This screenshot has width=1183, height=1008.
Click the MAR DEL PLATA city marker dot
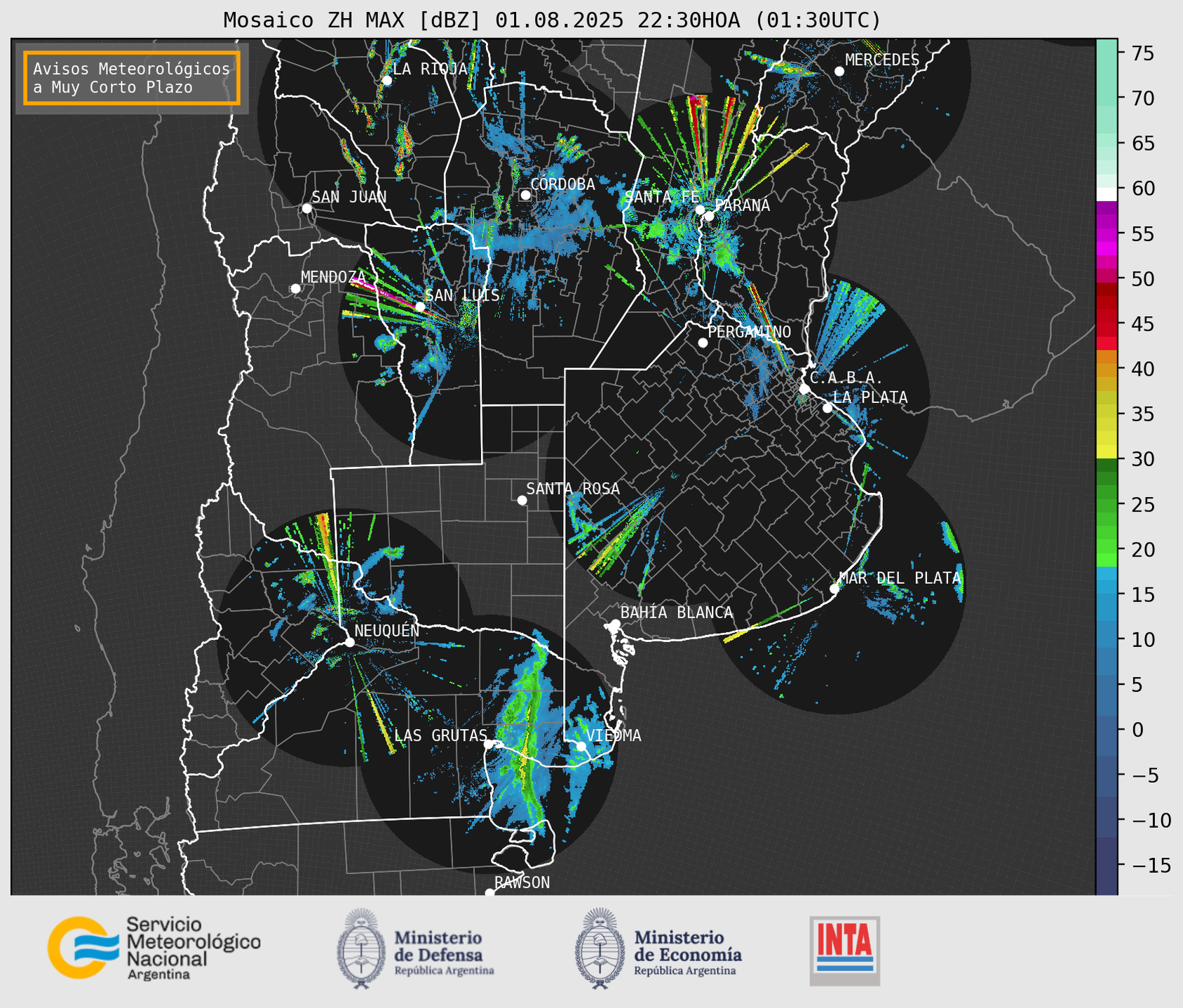(834, 589)
